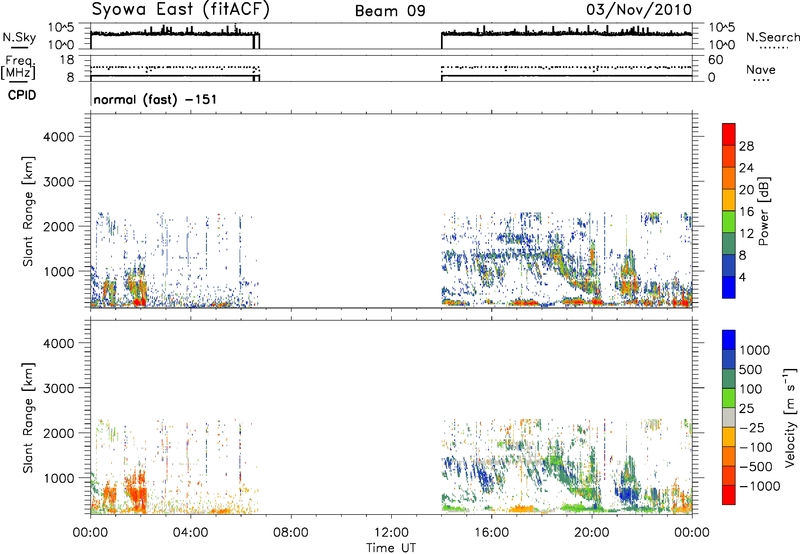Click the '28' power colorbar label
The image size is (800, 554).
pyautogui.click(x=746, y=146)
